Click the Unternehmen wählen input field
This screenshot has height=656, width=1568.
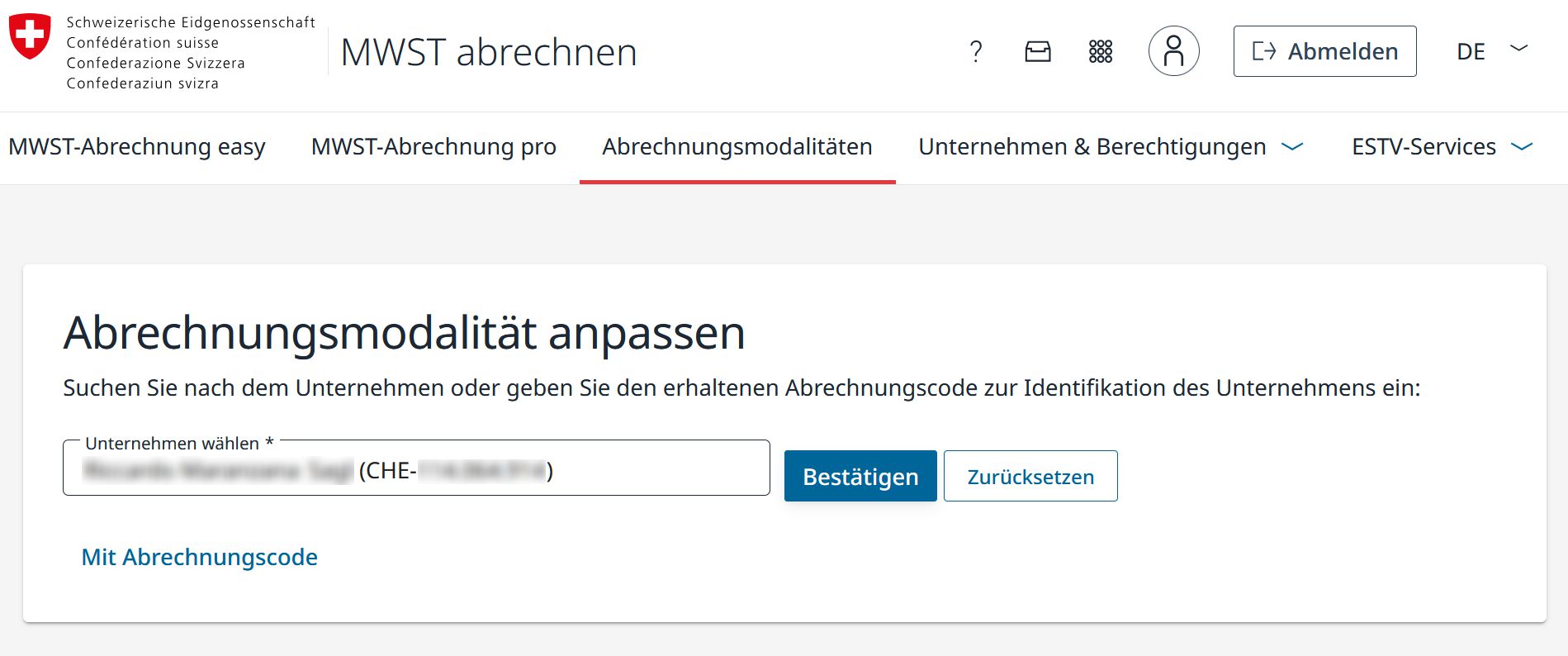416,468
